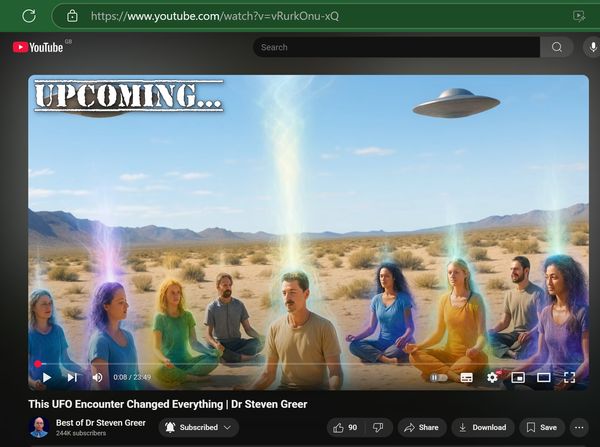The image size is (600, 447).
Task: Enable theater mode
Action: (x=544, y=378)
